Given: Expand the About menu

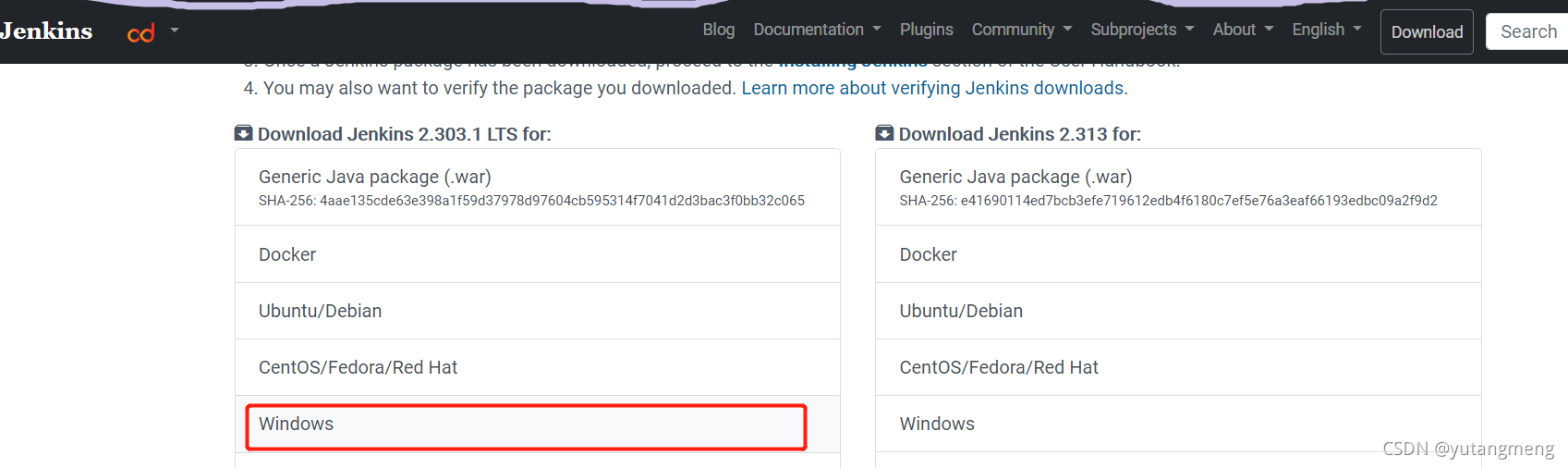Looking at the screenshot, I should click(1243, 30).
